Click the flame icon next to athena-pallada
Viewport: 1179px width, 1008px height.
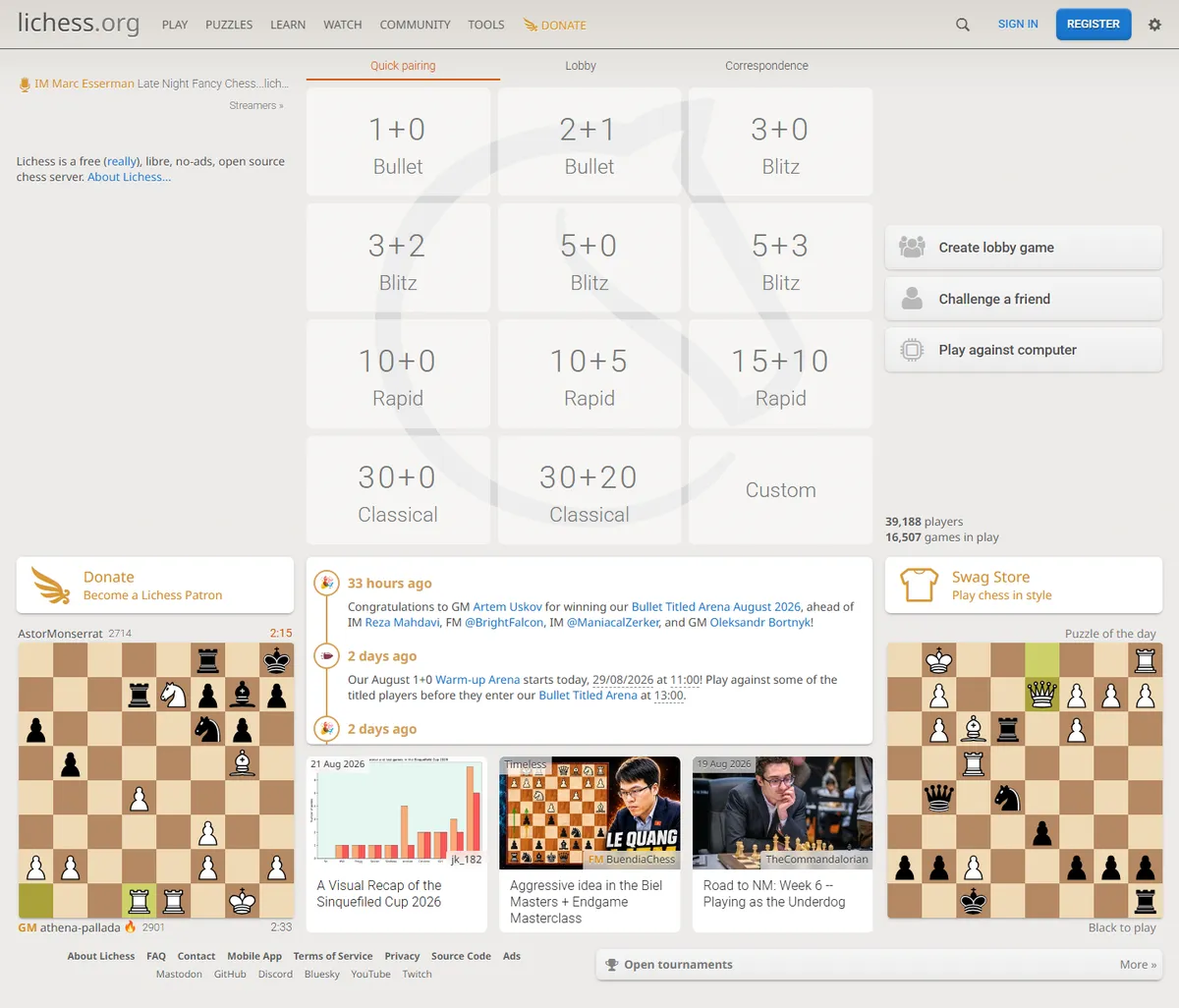(131, 926)
